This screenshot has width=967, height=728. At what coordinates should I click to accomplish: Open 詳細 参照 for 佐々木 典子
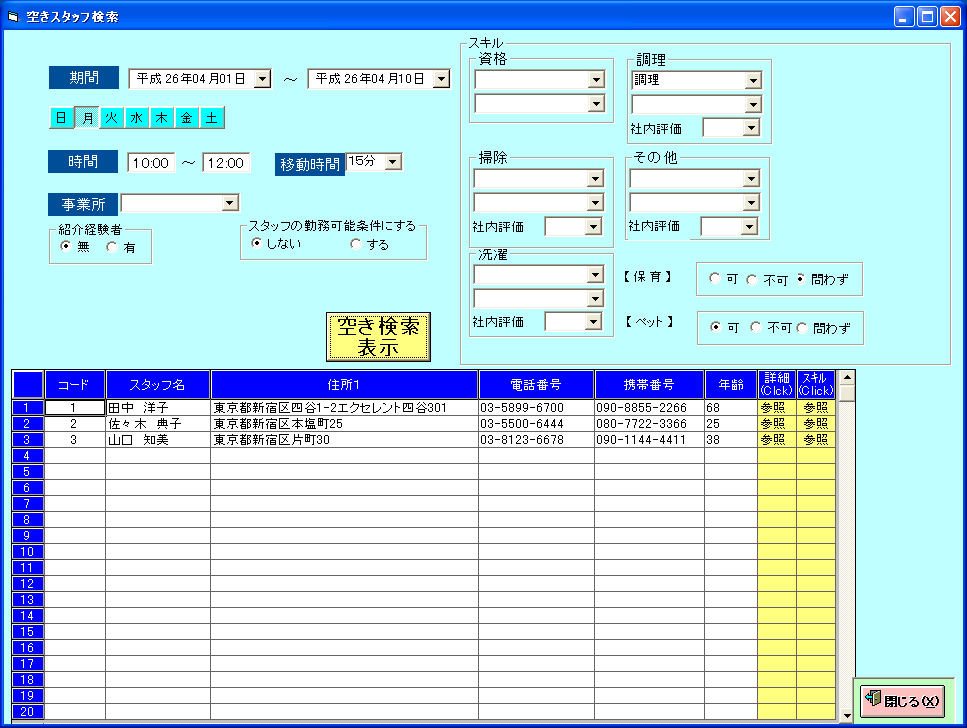(776, 424)
